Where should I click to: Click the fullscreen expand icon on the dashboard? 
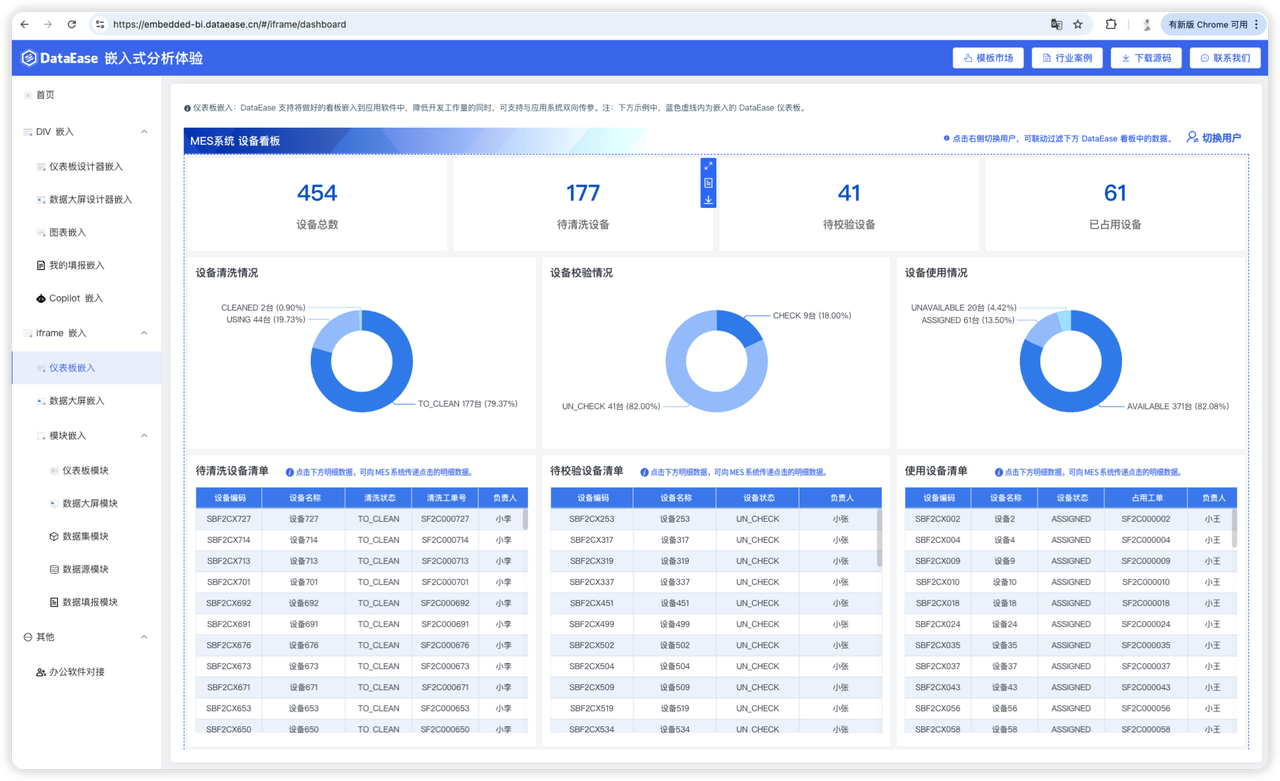(708, 166)
